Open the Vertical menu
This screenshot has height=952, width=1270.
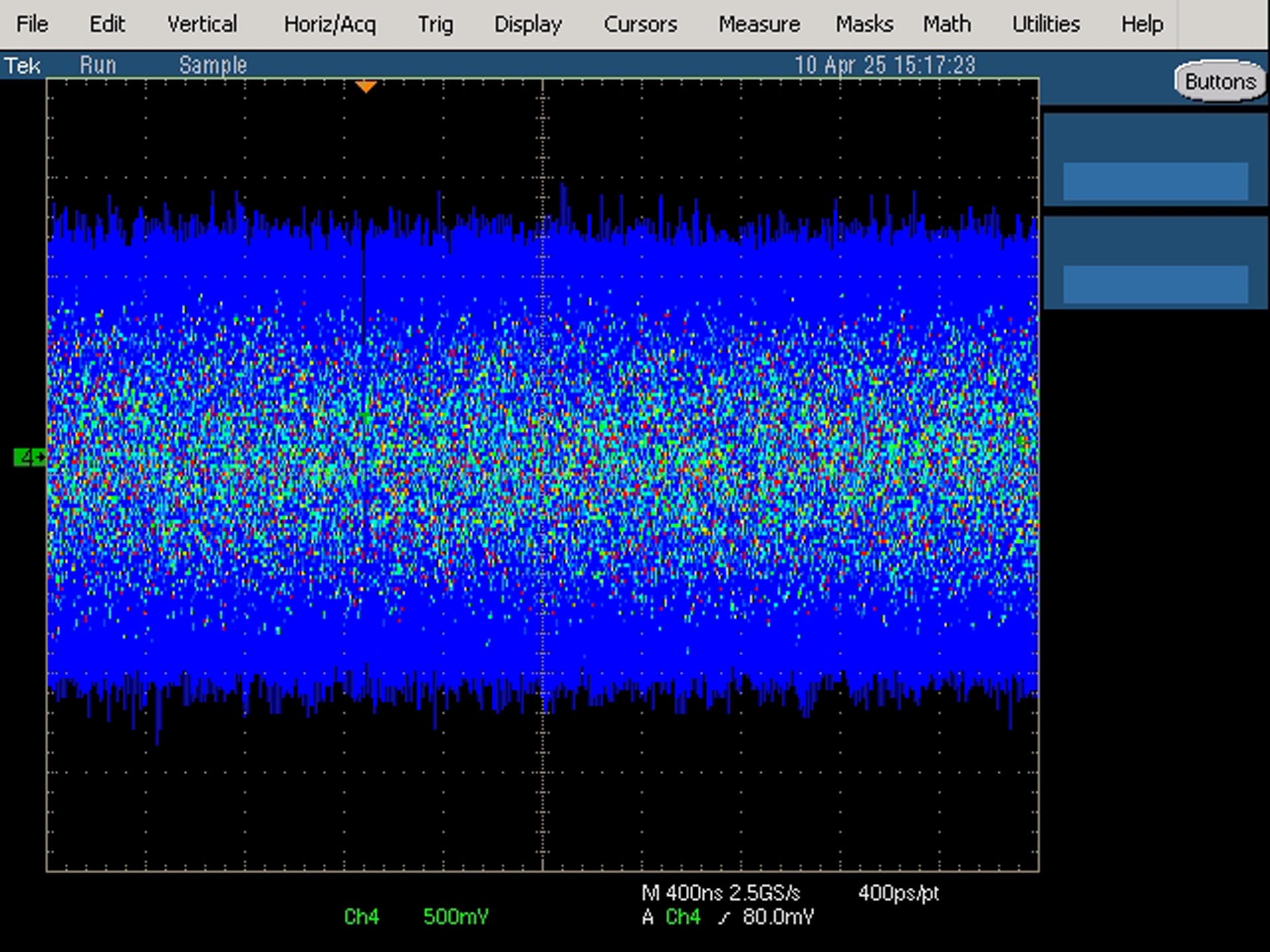tap(202, 24)
